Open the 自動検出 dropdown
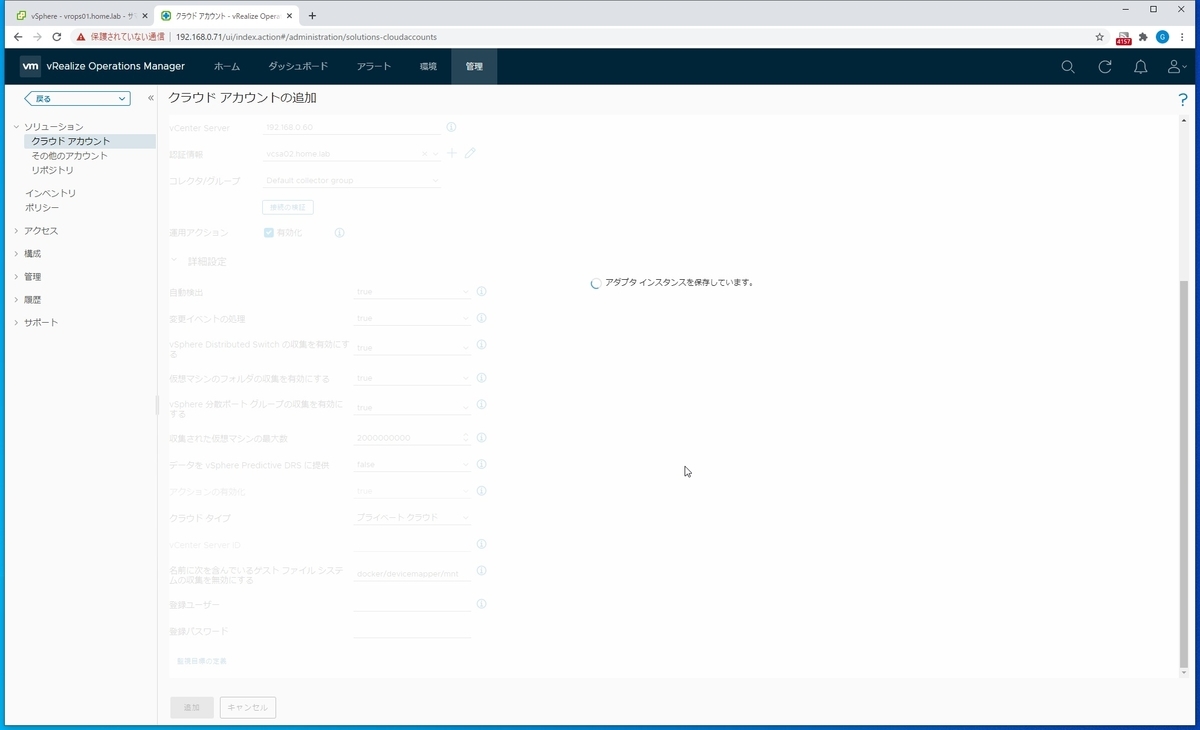 point(412,292)
